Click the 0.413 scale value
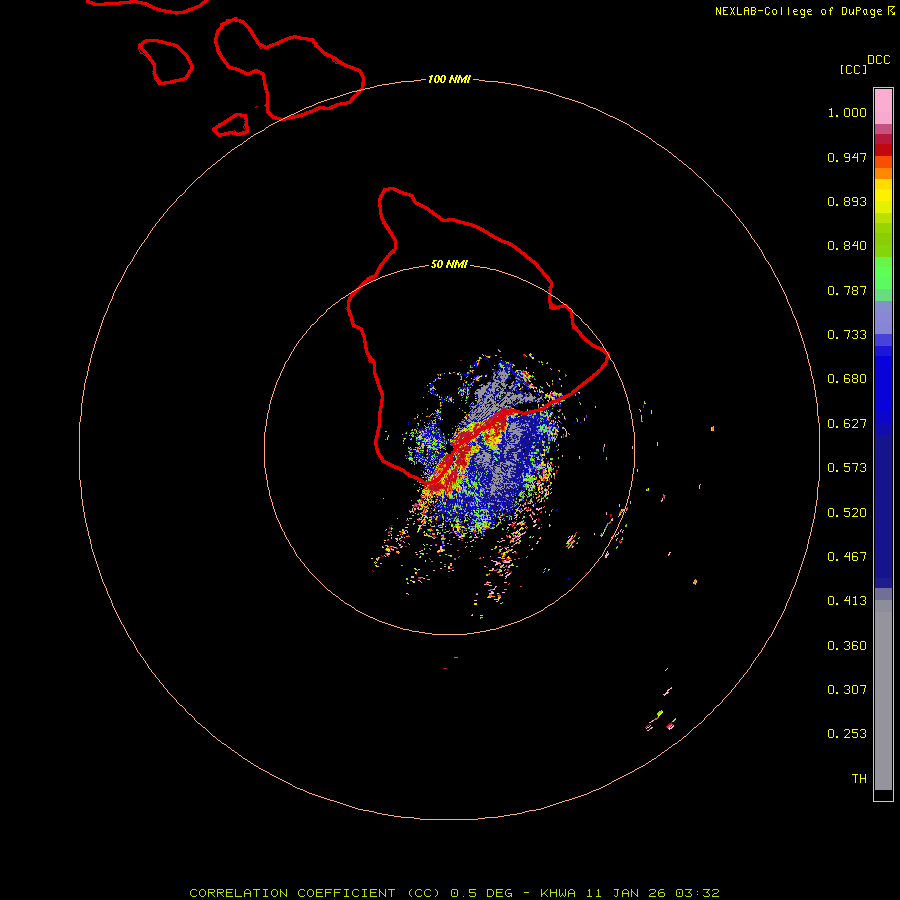The width and height of the screenshot is (900, 900). 847,601
